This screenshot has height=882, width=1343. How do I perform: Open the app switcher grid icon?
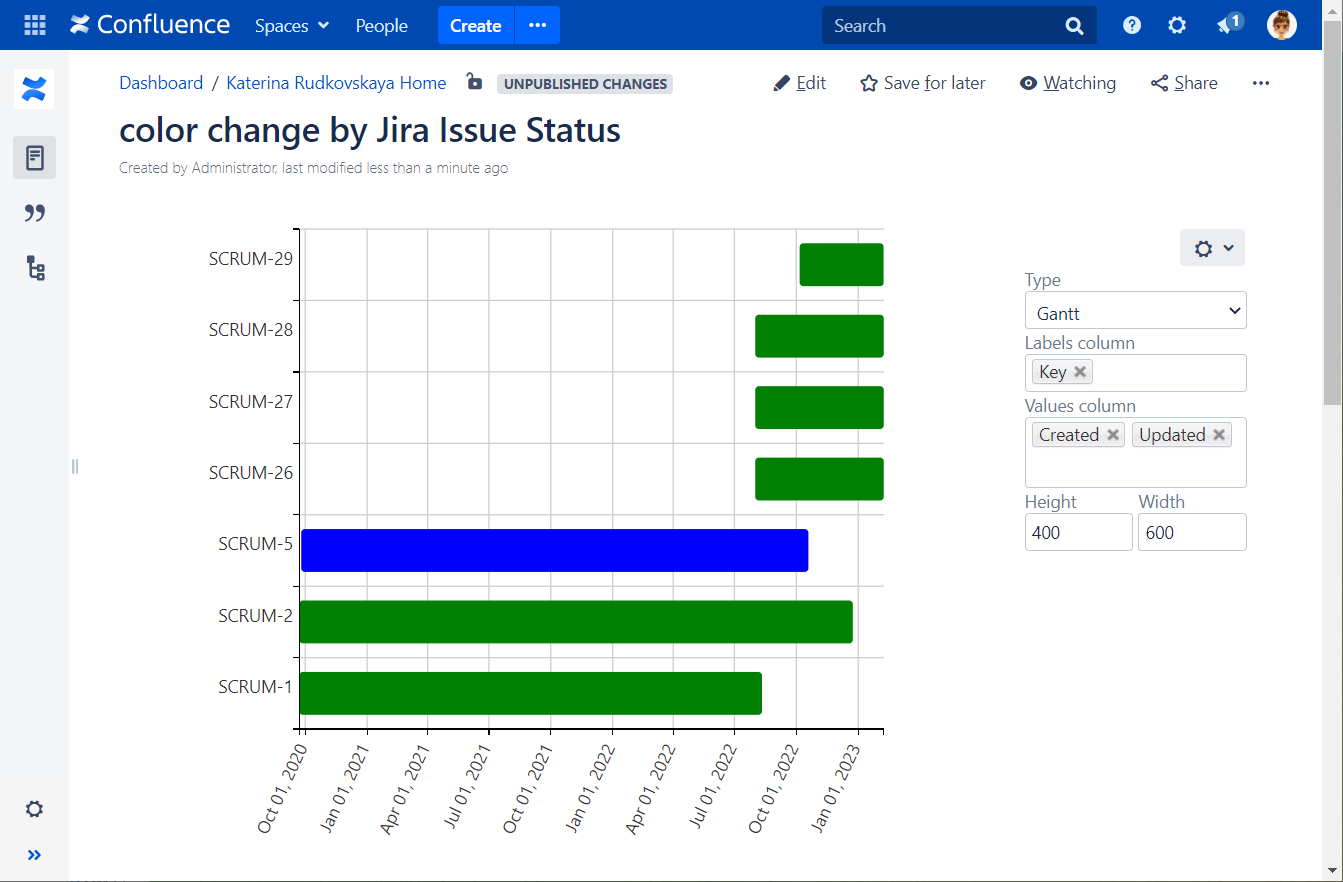34,24
